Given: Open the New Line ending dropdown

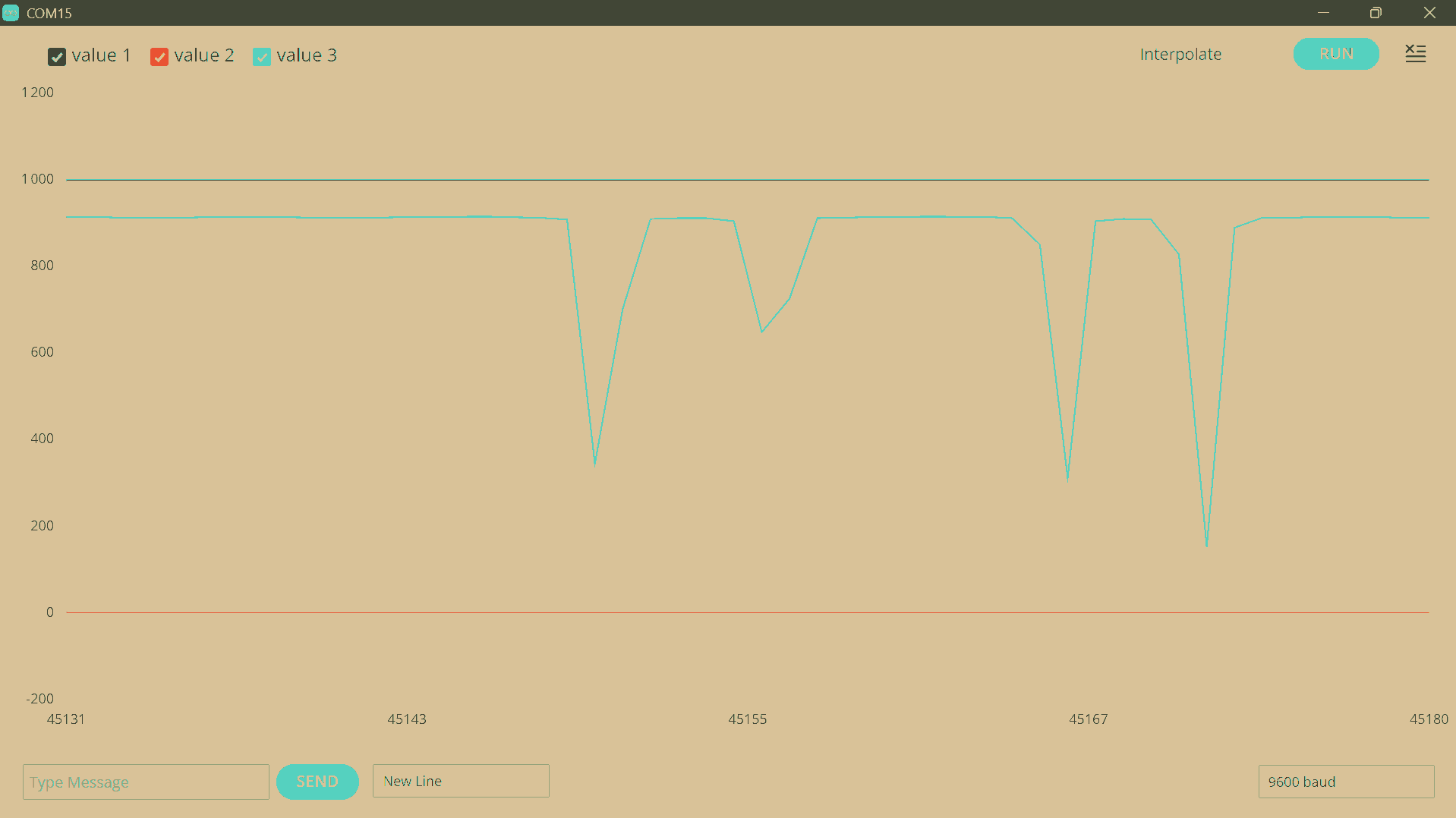Looking at the screenshot, I should pos(461,781).
